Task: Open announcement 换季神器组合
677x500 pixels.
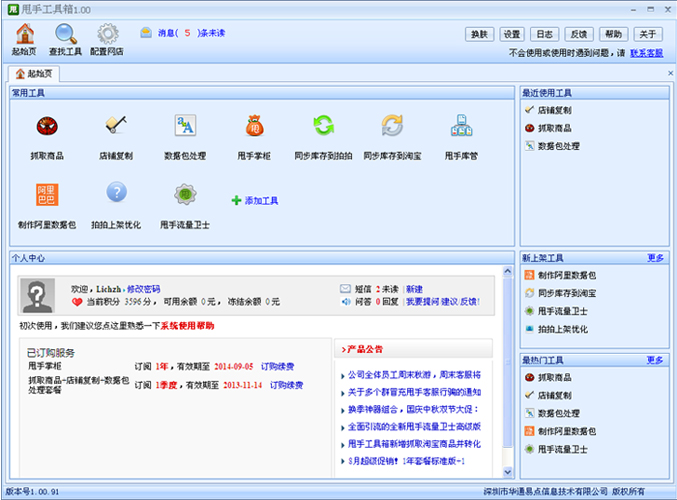Action: (413, 409)
